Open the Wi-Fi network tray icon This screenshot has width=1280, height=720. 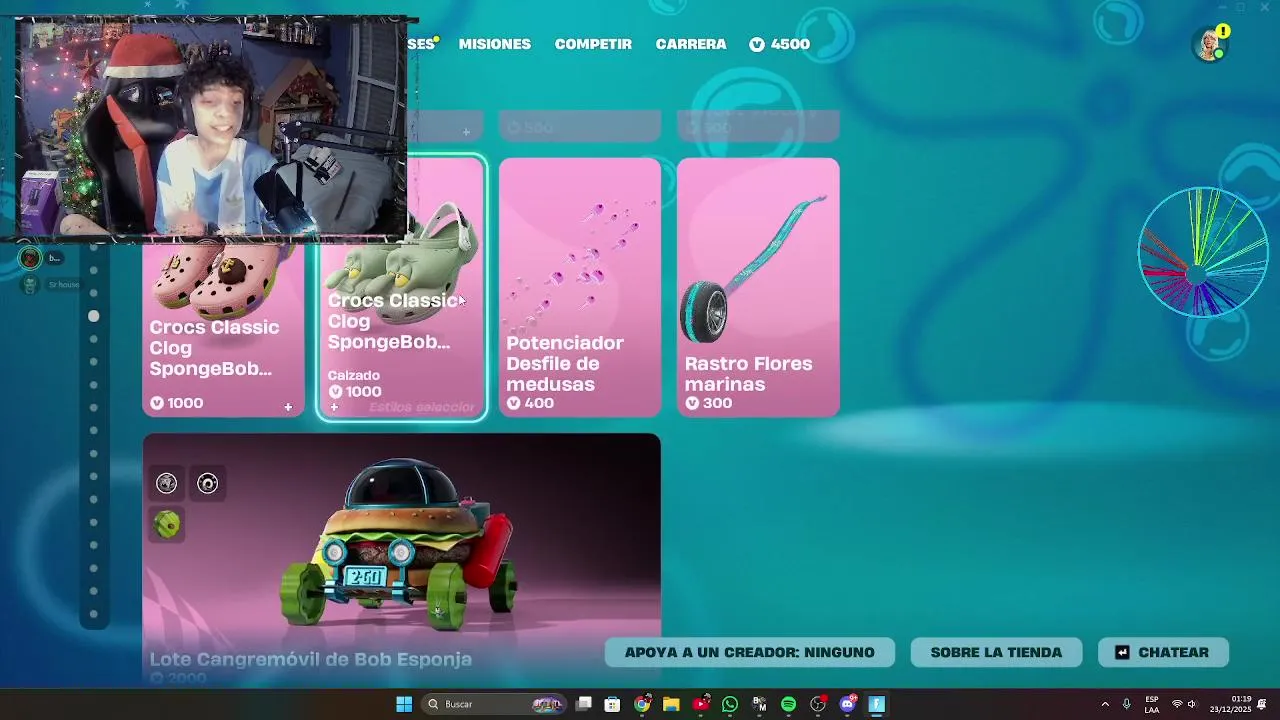tap(1177, 704)
